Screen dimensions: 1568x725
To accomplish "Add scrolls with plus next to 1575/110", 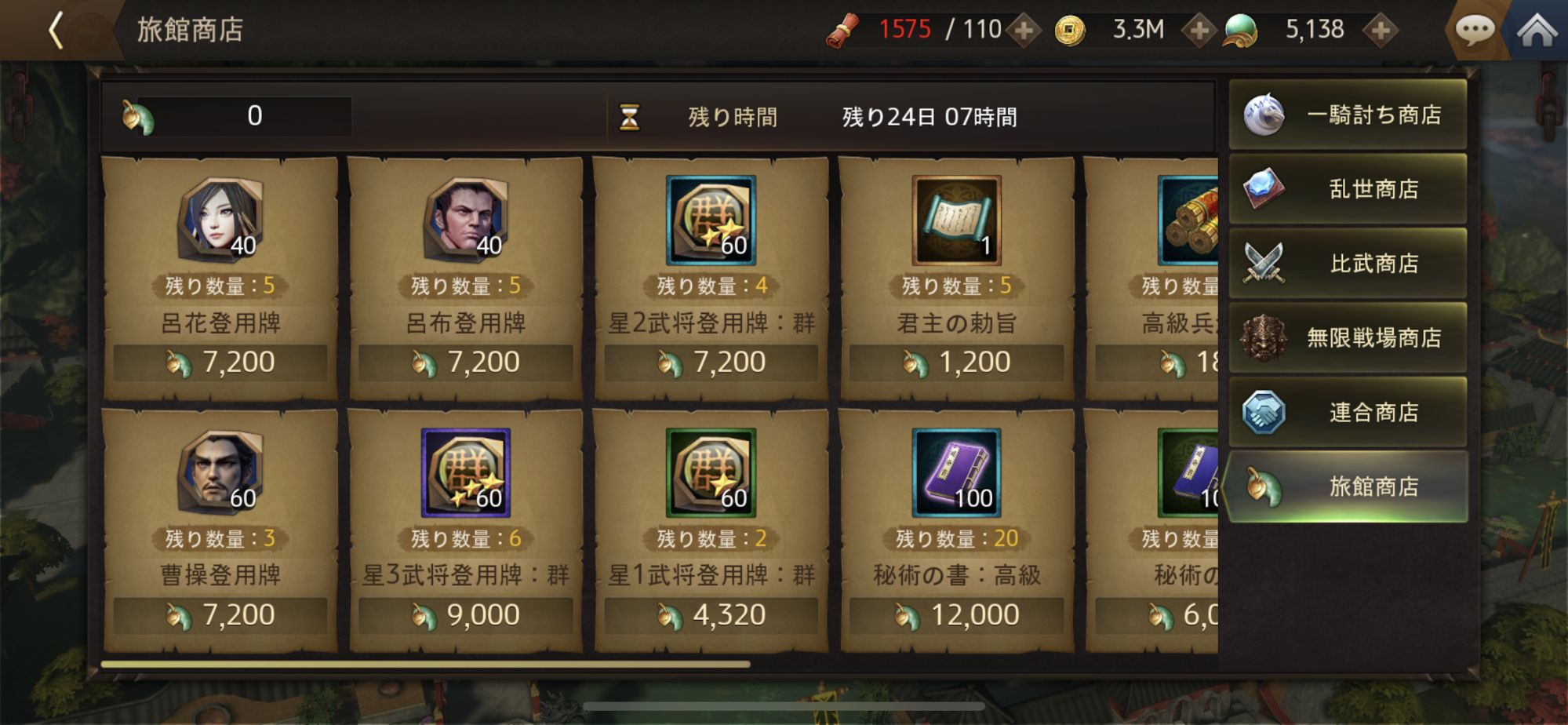I will [x=1024, y=31].
